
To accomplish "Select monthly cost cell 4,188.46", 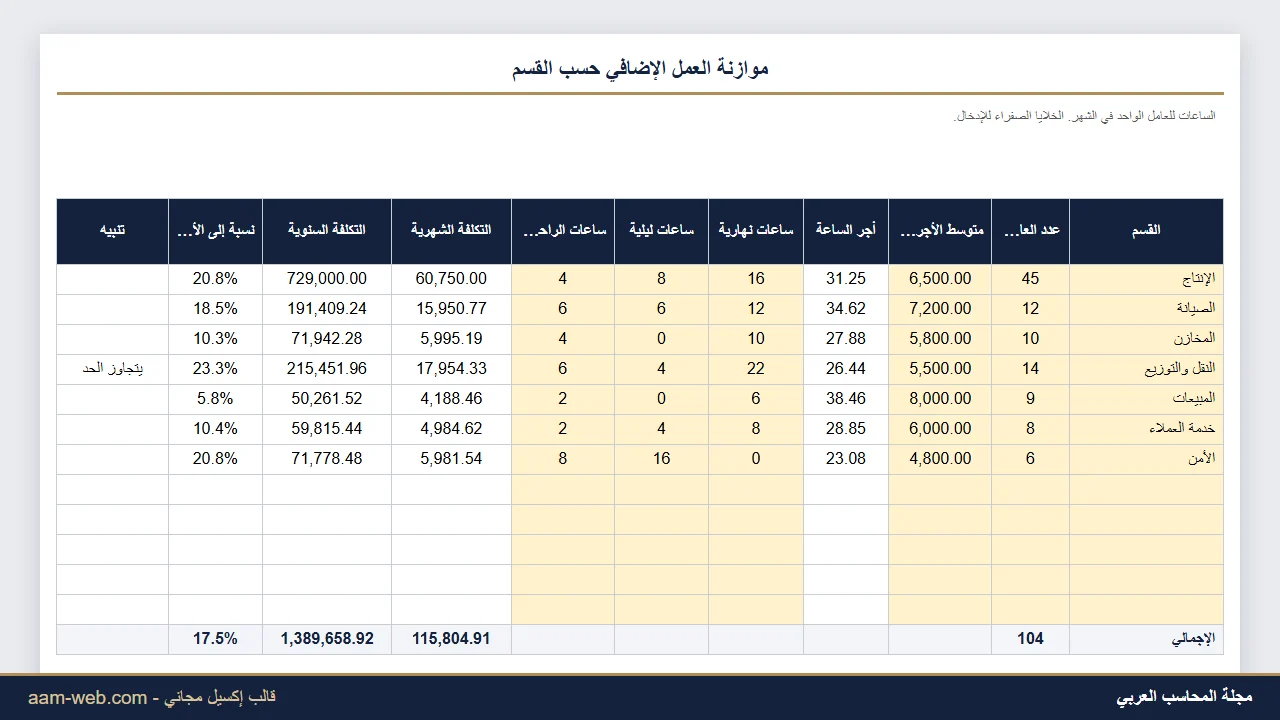I will click(451, 399).
